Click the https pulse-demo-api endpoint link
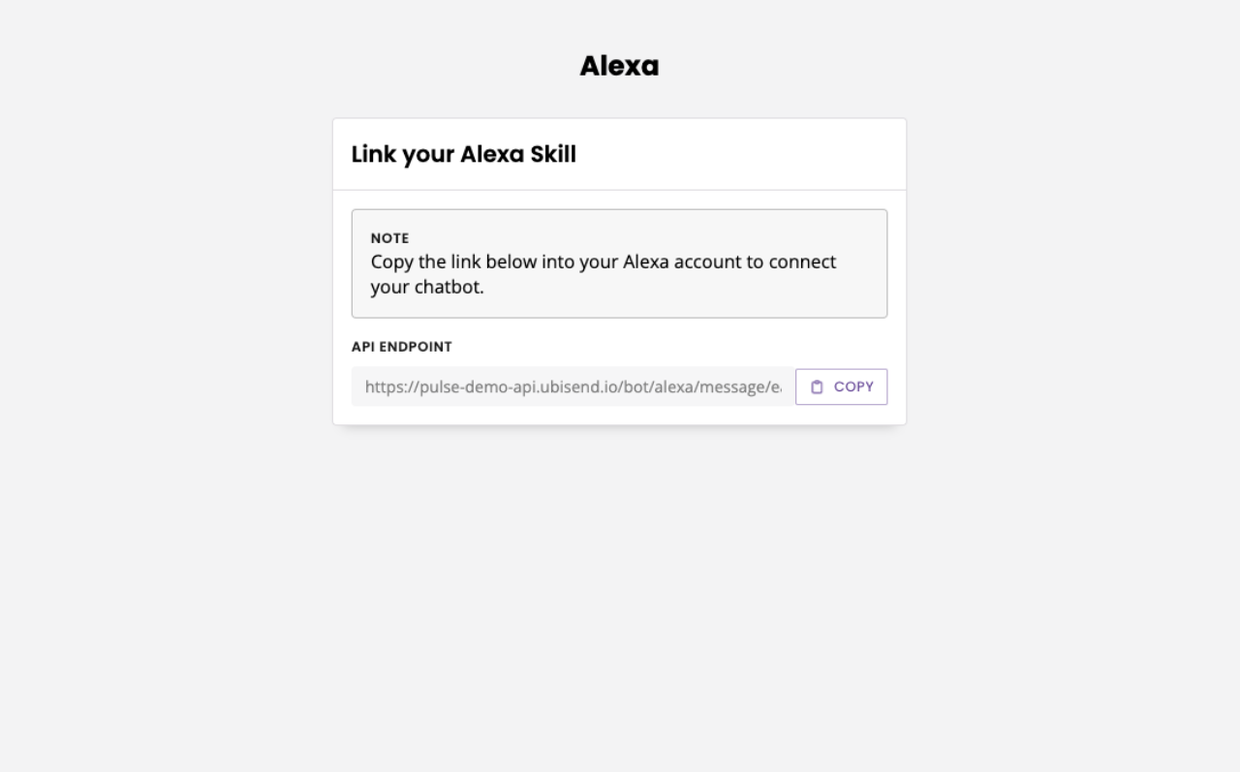 pos(570,386)
